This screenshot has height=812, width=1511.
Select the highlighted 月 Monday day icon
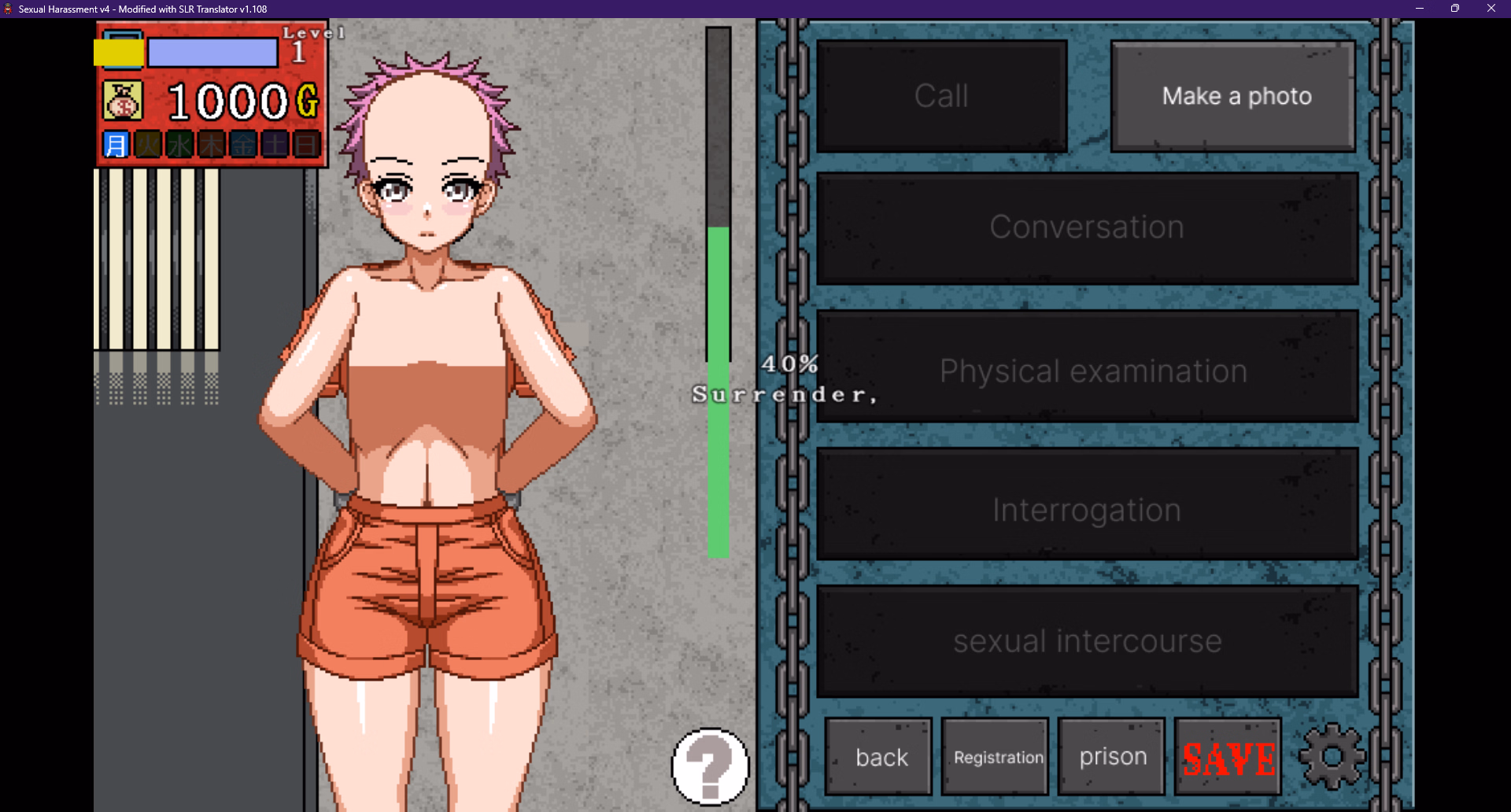(116, 145)
